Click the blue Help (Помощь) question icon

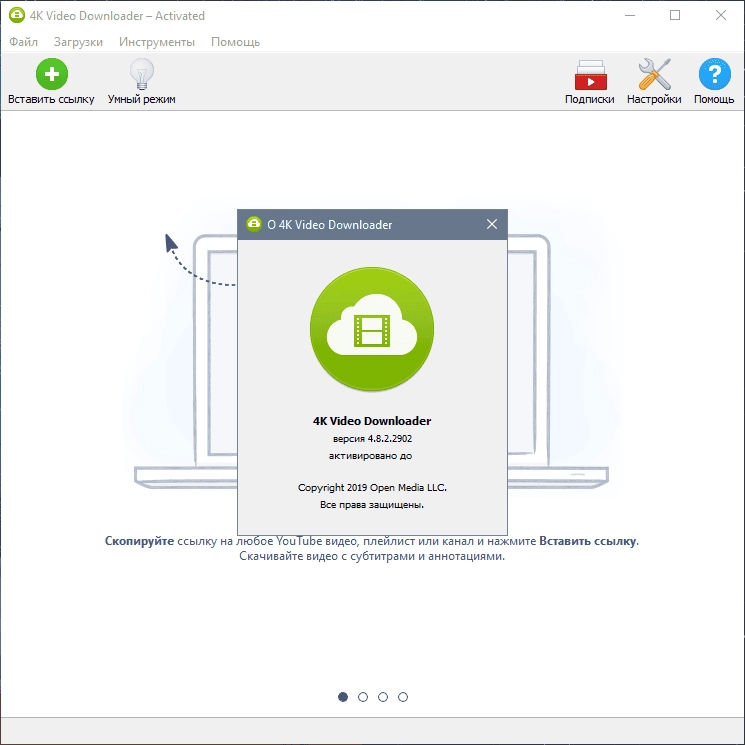[714, 74]
